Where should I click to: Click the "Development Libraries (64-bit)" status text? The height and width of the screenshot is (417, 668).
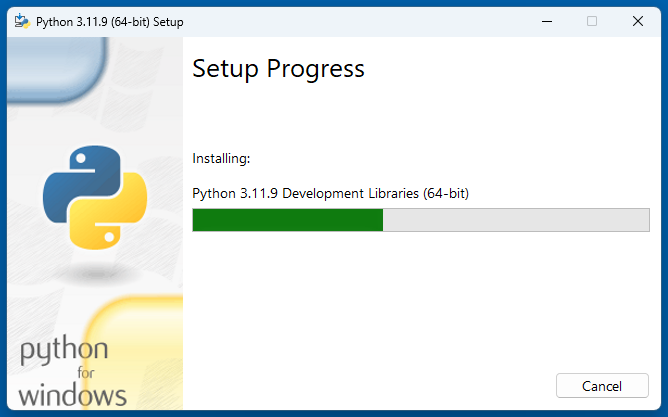click(x=375, y=193)
